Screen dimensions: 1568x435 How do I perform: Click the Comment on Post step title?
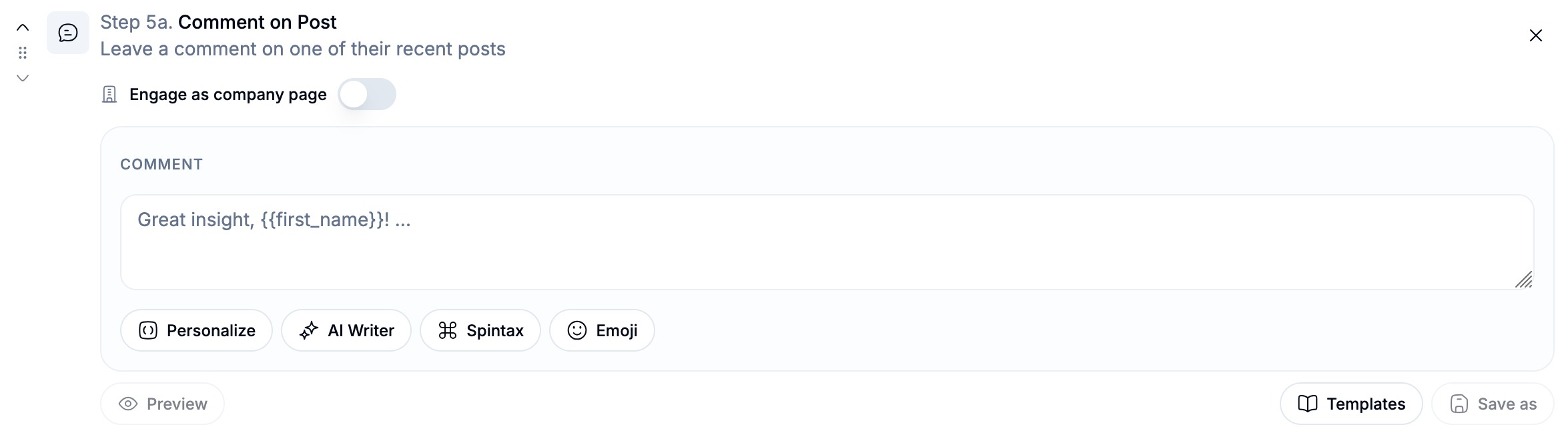(x=257, y=22)
